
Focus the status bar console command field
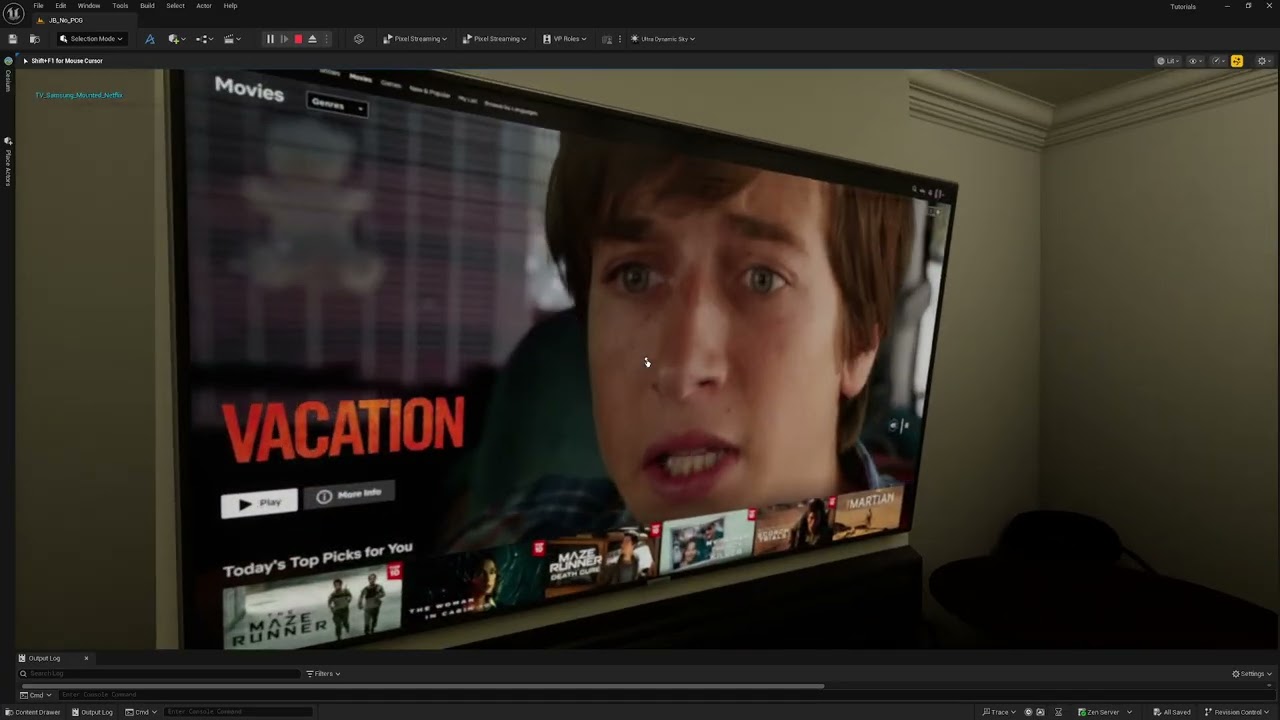238,712
